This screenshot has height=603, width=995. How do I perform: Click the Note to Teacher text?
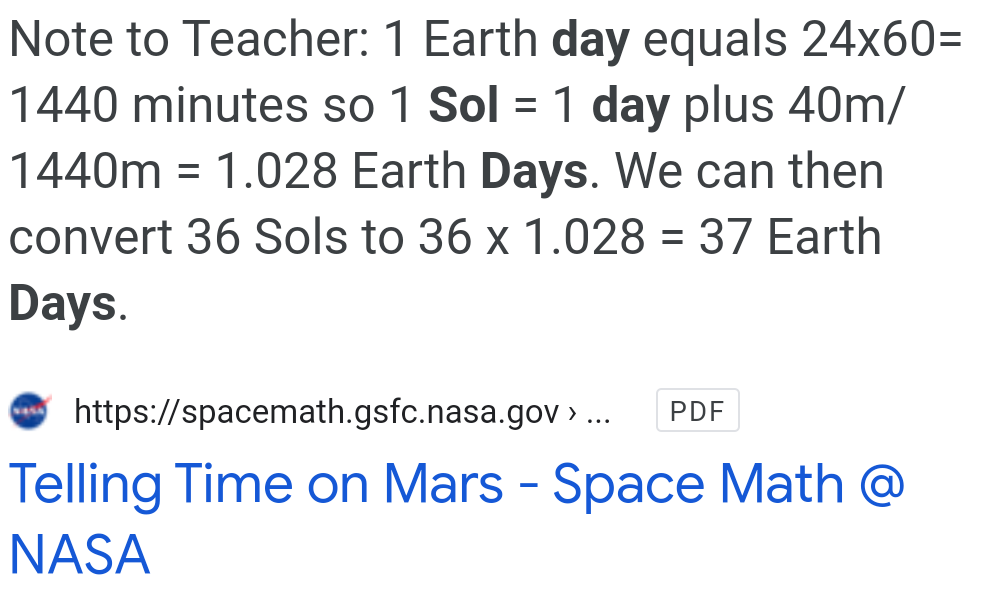coord(189,39)
